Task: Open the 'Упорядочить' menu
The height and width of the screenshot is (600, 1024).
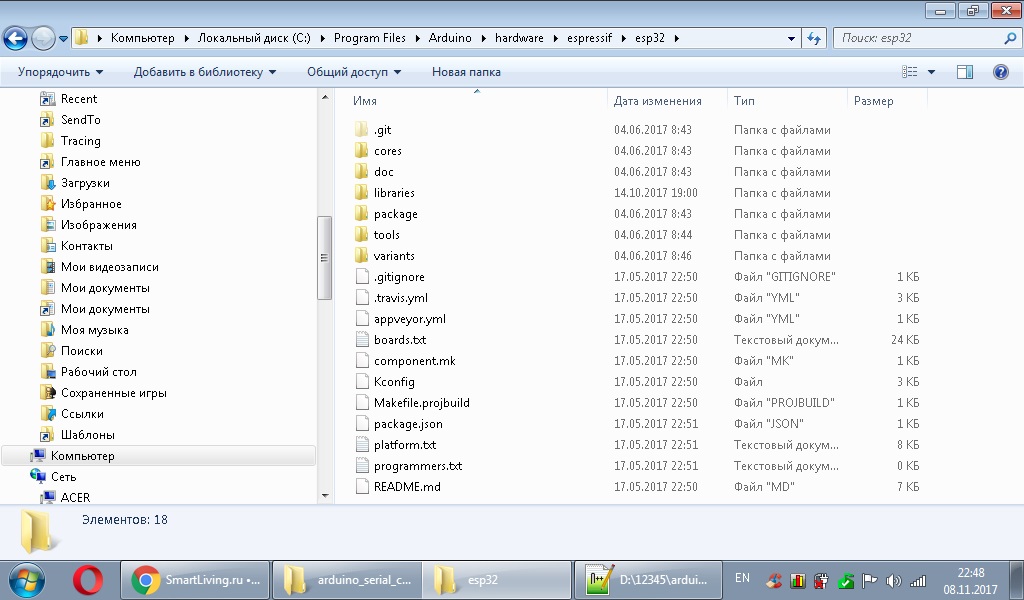Action: 60,72
